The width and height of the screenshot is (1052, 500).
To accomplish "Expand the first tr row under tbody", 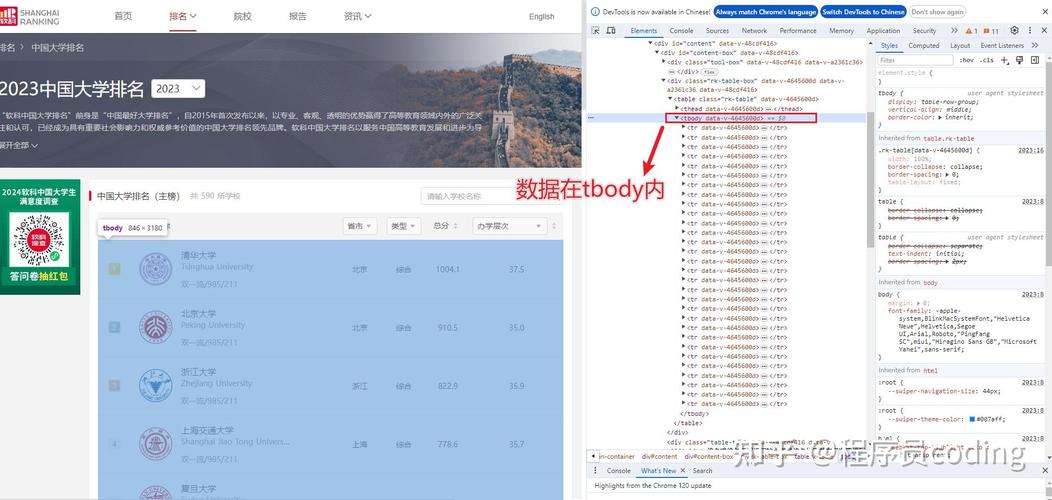I will click(x=684, y=128).
